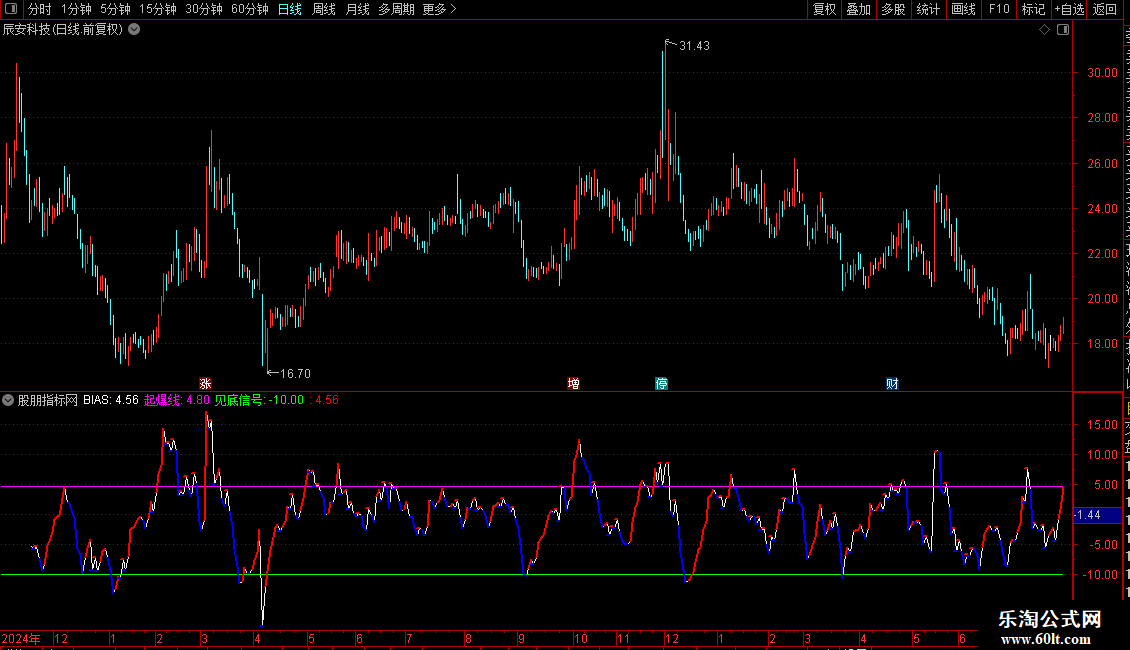The height and width of the screenshot is (650, 1130).
Task: Click the 叠加 overlay button
Action: (859, 9)
